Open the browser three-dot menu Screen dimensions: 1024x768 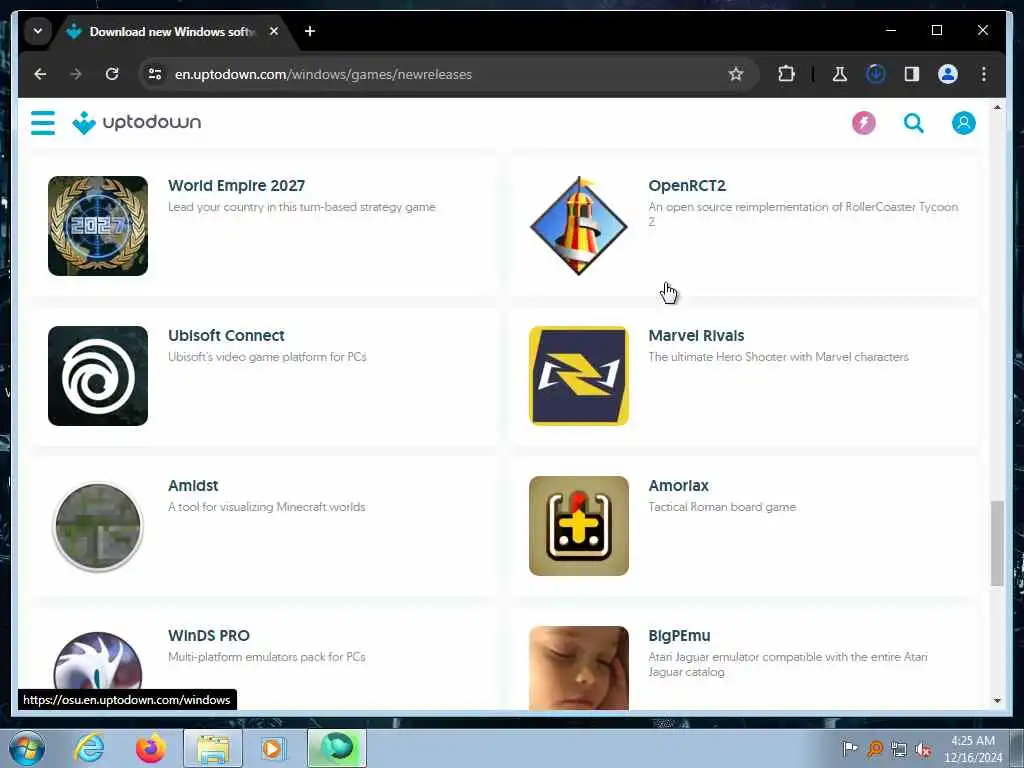984,74
